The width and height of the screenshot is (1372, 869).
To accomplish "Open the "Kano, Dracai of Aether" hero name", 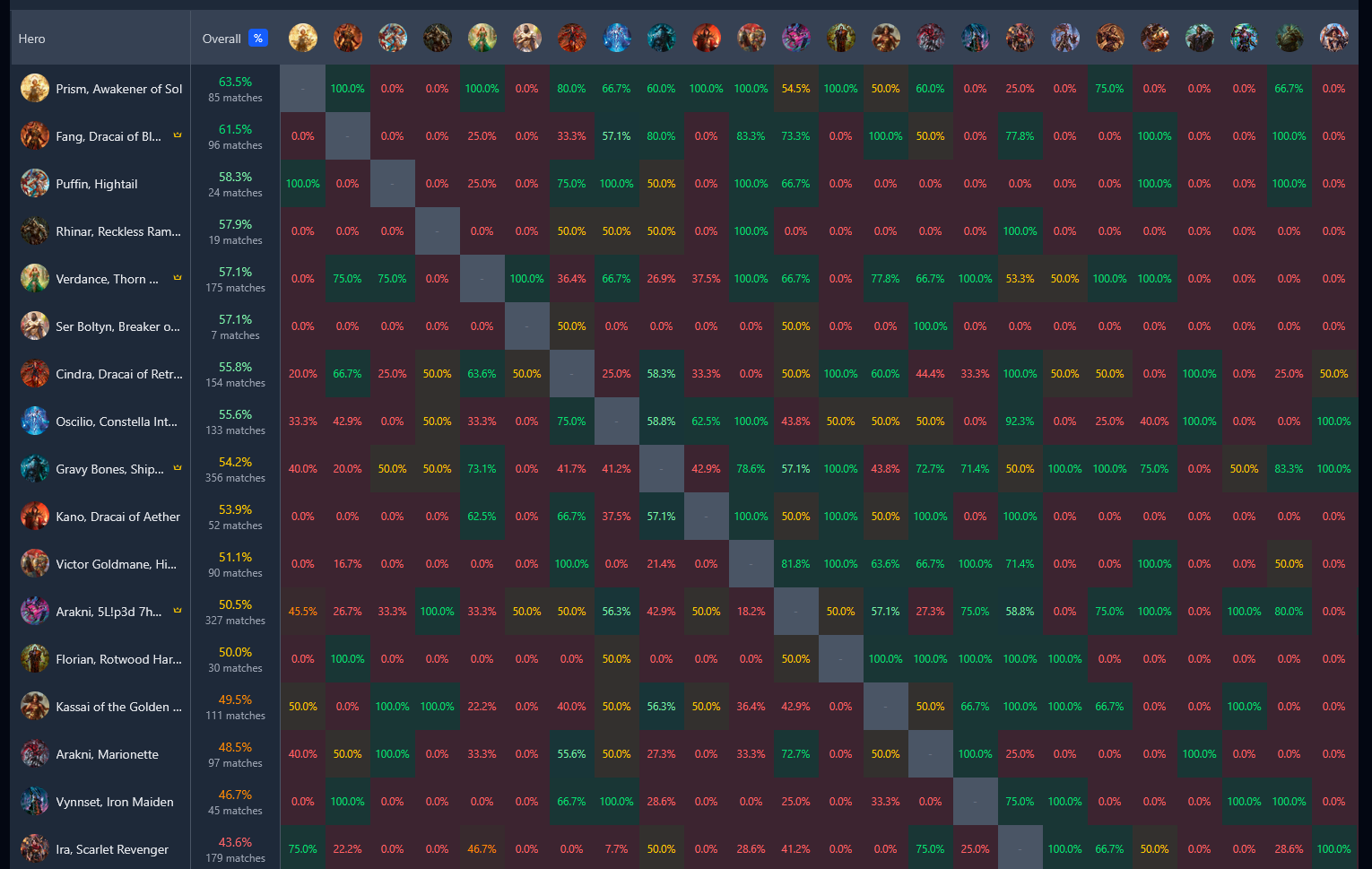I will coord(118,517).
